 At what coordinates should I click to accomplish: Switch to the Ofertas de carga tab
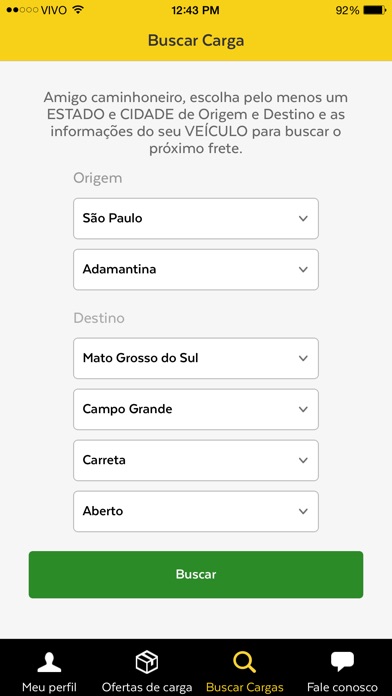[147, 668]
